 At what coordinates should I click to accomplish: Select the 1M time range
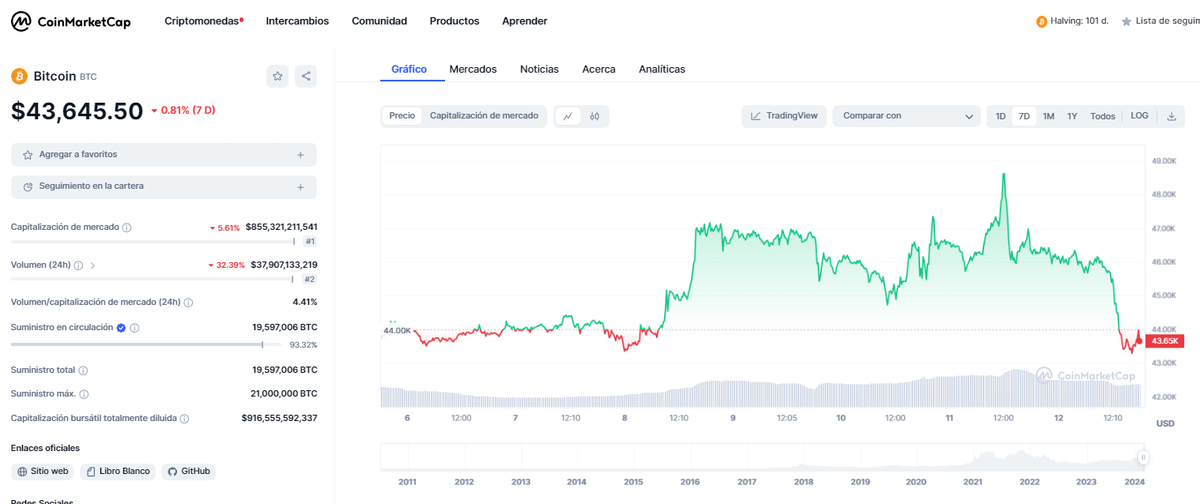point(1048,116)
